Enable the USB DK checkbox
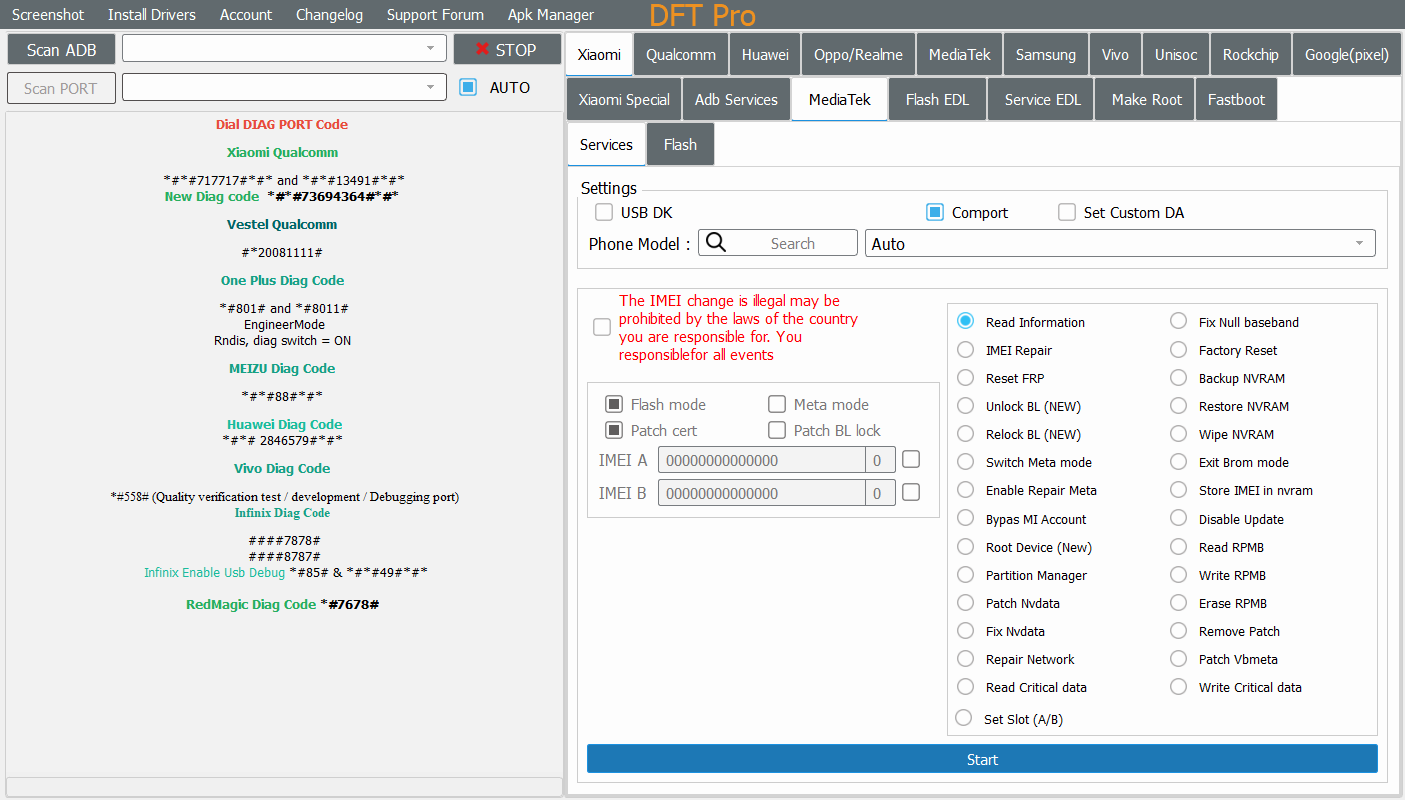Image resolution: width=1405 pixels, height=800 pixels. (x=604, y=212)
